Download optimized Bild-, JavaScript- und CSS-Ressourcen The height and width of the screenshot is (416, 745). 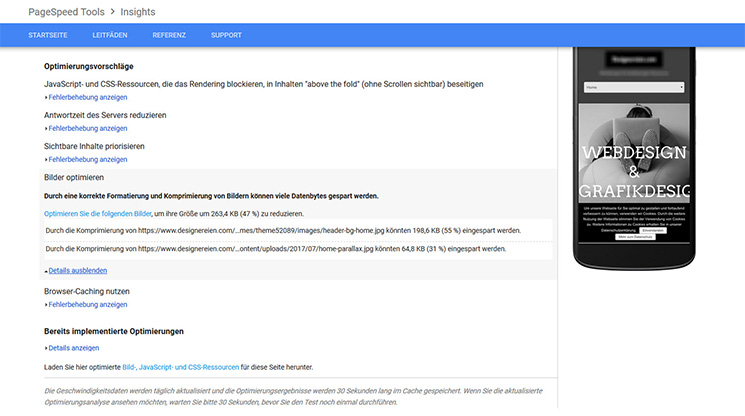click(181, 367)
